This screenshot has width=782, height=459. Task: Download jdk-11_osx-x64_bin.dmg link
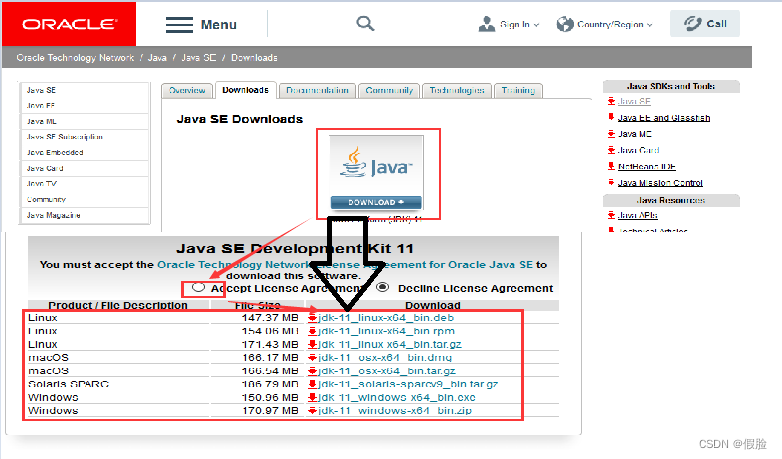coord(385,358)
